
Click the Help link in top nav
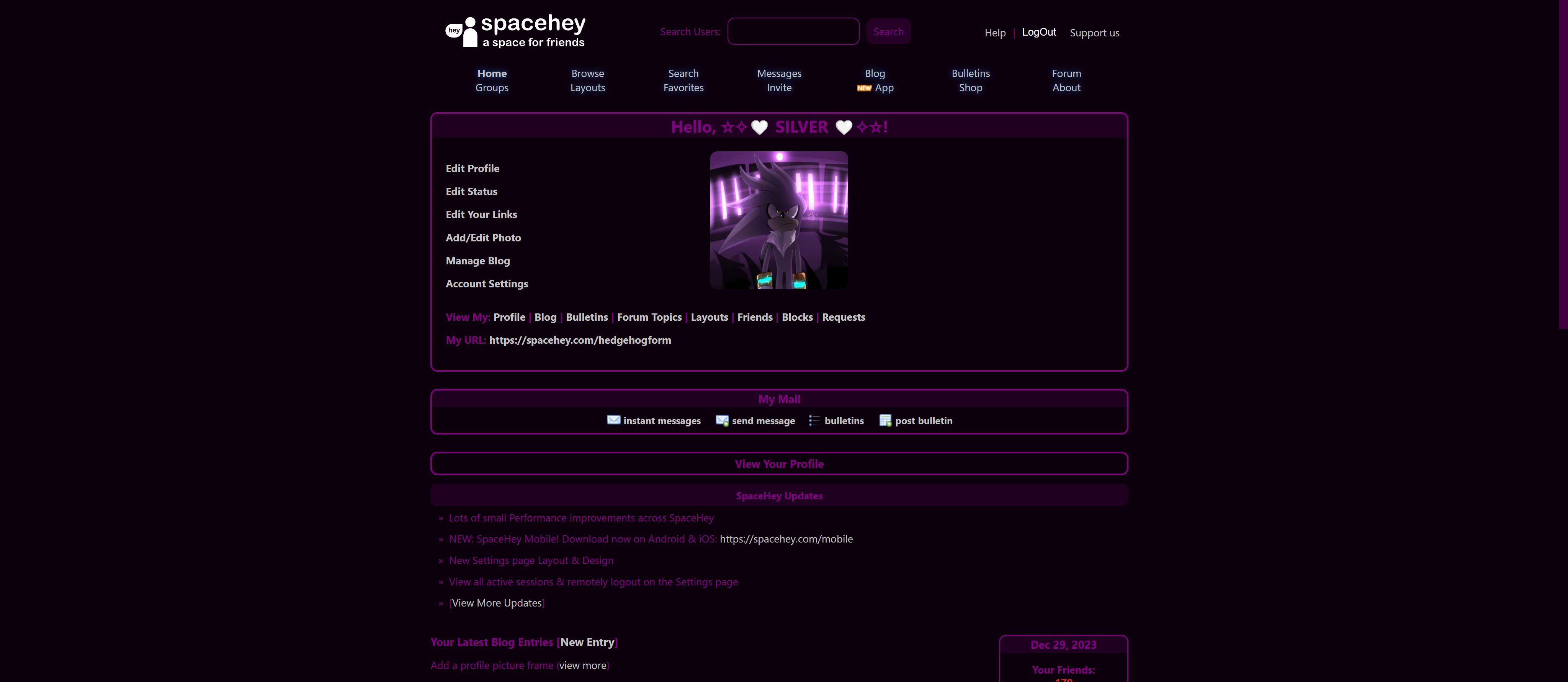tap(994, 32)
